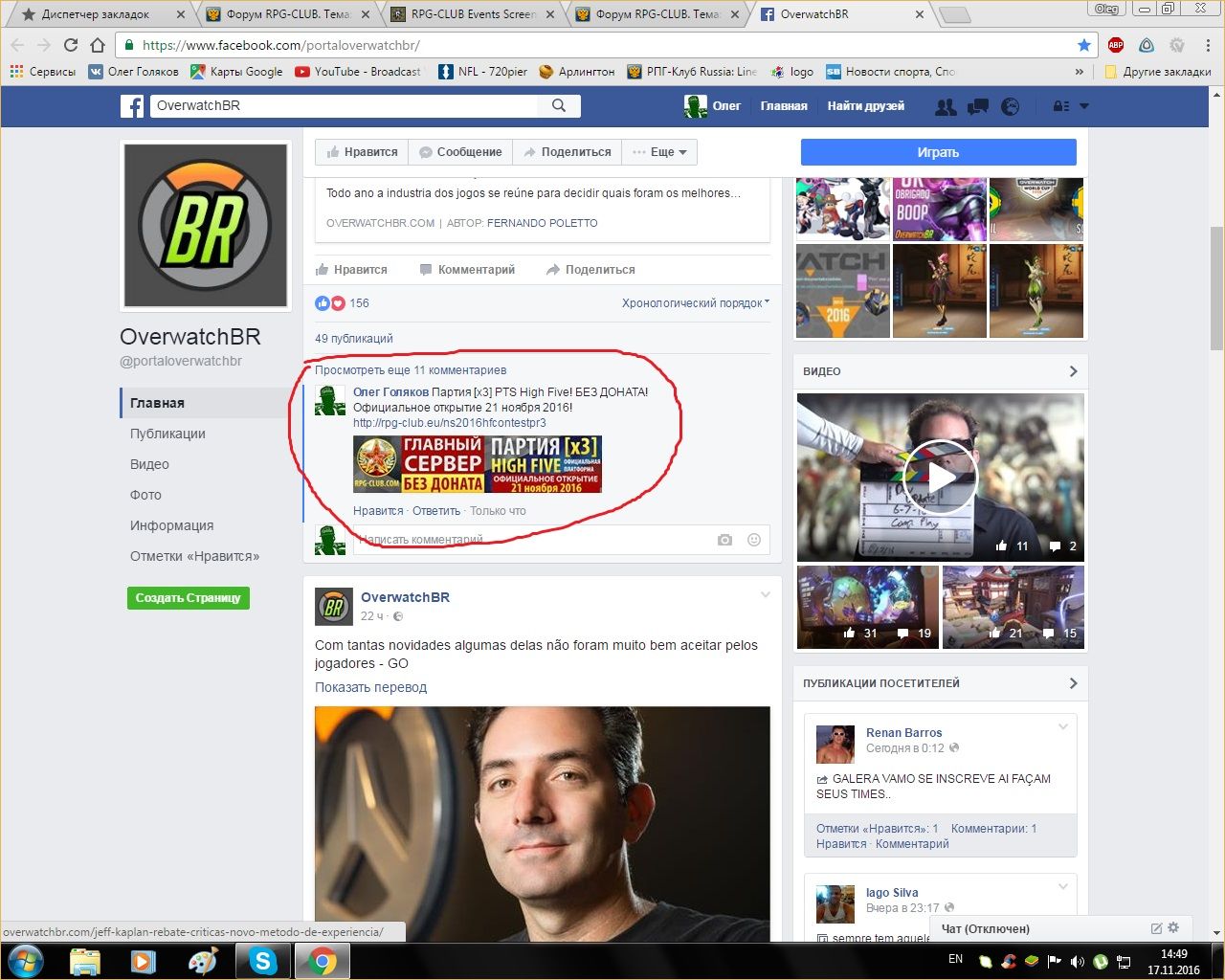
Task: Open File Explorer in taskbar
Action: click(85, 961)
